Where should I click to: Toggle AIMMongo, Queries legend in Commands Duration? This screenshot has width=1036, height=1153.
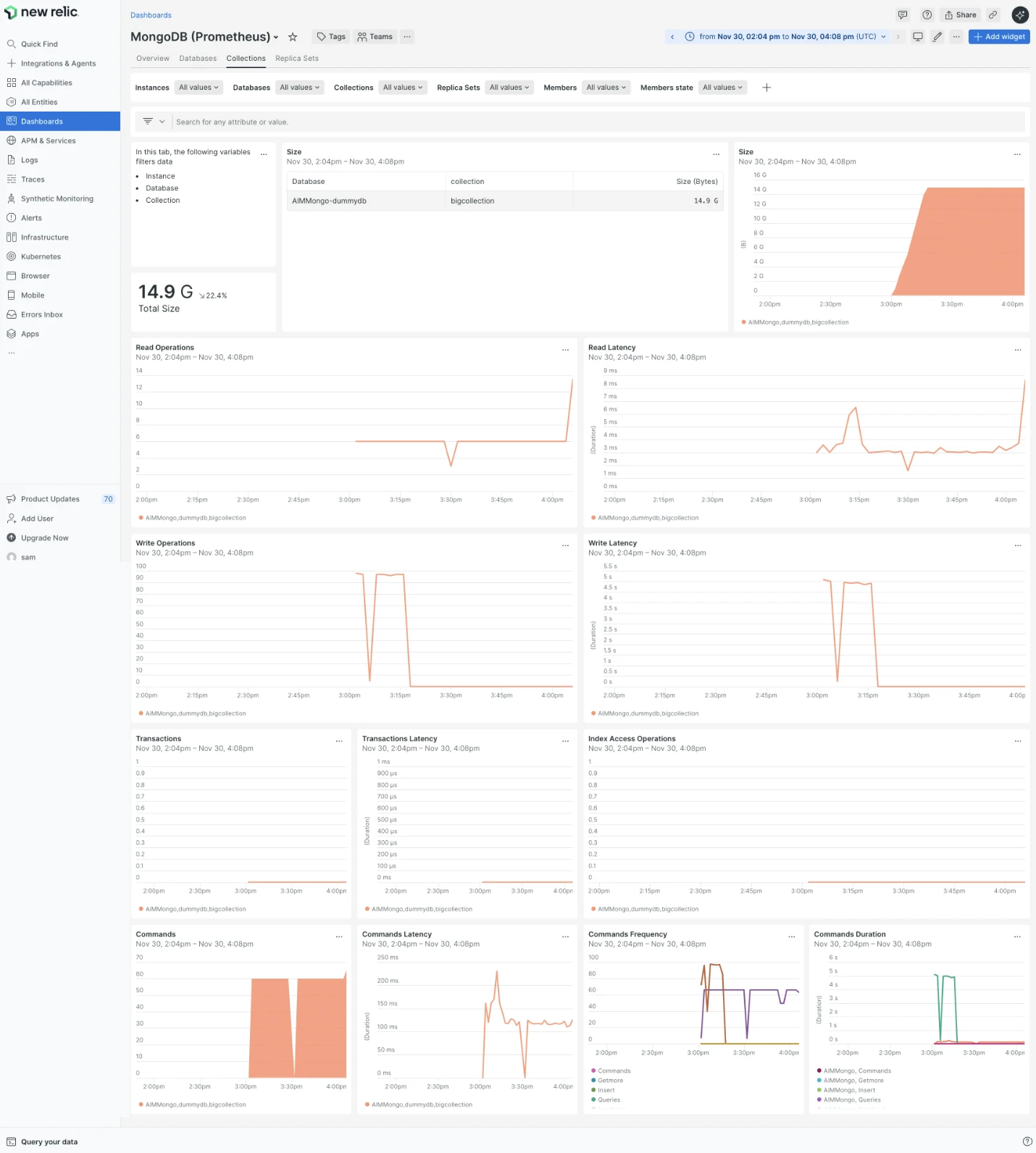point(848,1100)
